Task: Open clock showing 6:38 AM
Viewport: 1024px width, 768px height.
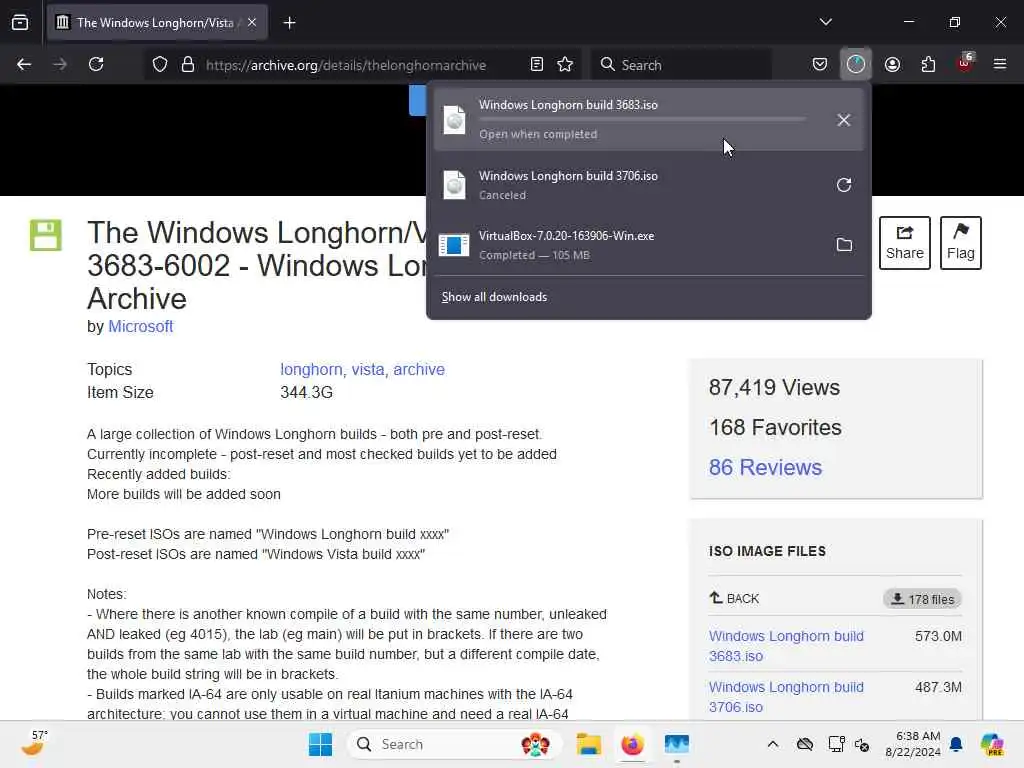Action: [x=913, y=744]
